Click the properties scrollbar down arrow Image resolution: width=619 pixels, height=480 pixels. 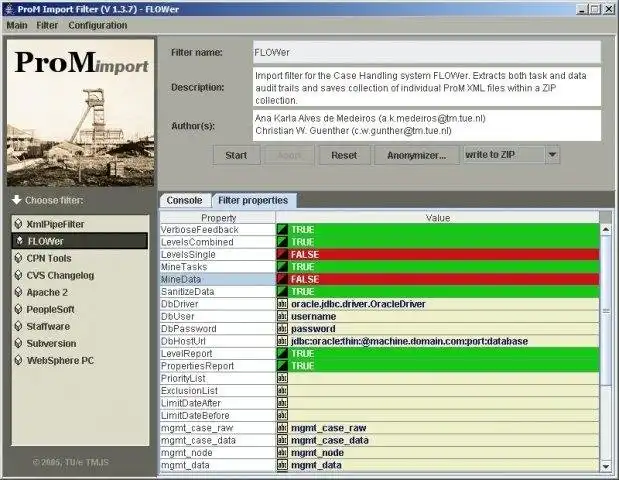coord(606,466)
